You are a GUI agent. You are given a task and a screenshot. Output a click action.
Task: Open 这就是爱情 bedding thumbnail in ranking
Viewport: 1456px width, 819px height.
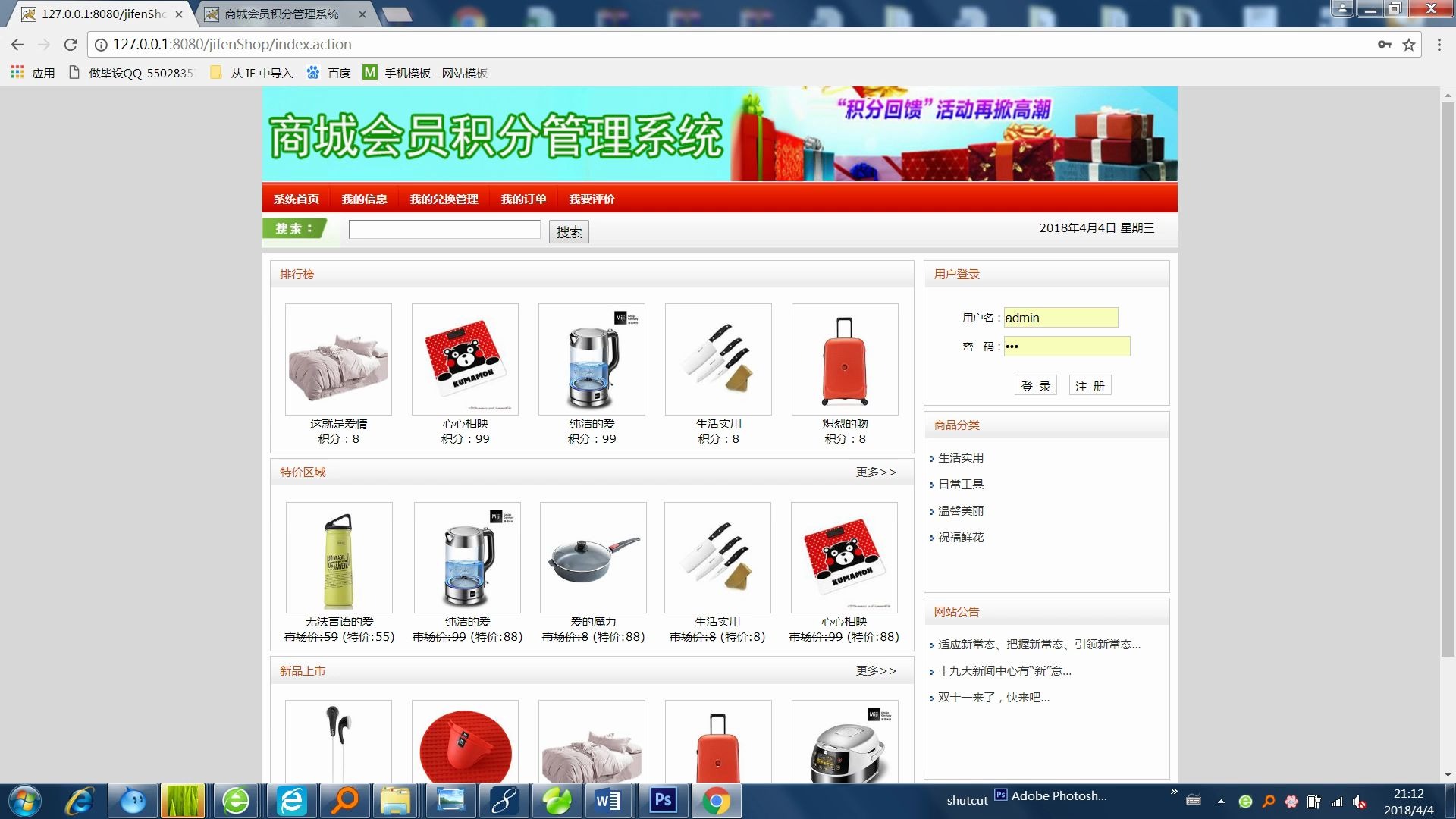[338, 359]
